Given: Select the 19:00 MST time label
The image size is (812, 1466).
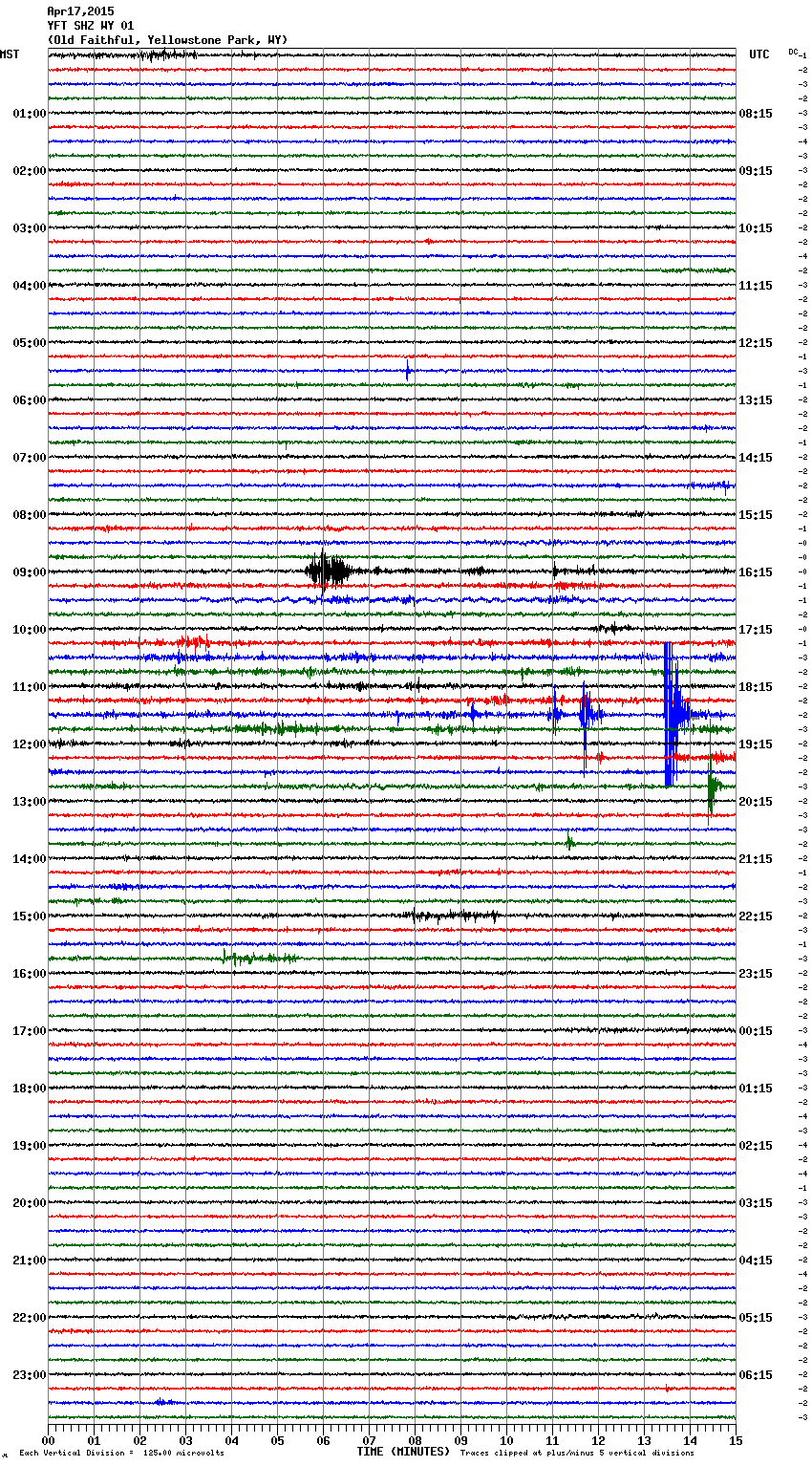Looking at the screenshot, I should pos(29,1146).
